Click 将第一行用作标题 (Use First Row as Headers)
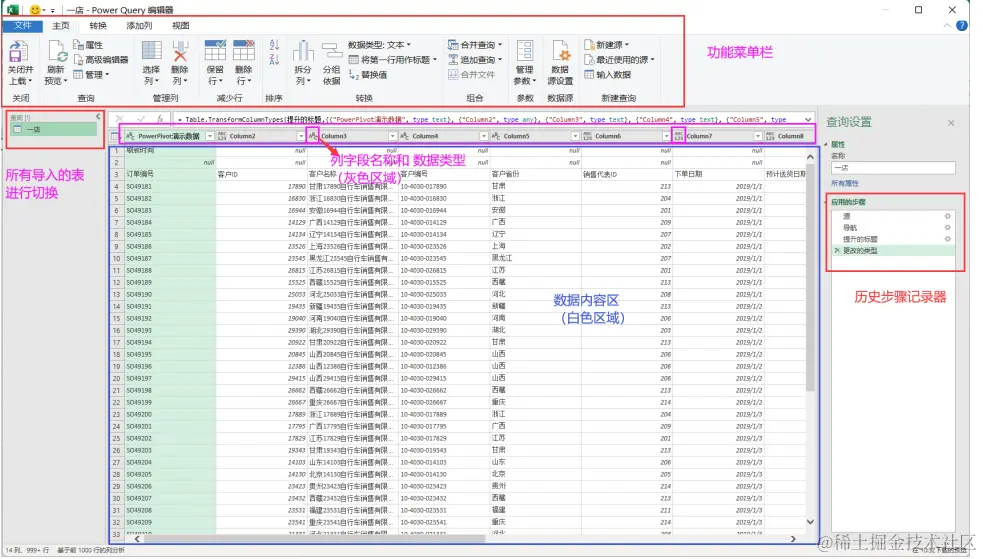Image resolution: width=983 pixels, height=559 pixels. point(393,60)
